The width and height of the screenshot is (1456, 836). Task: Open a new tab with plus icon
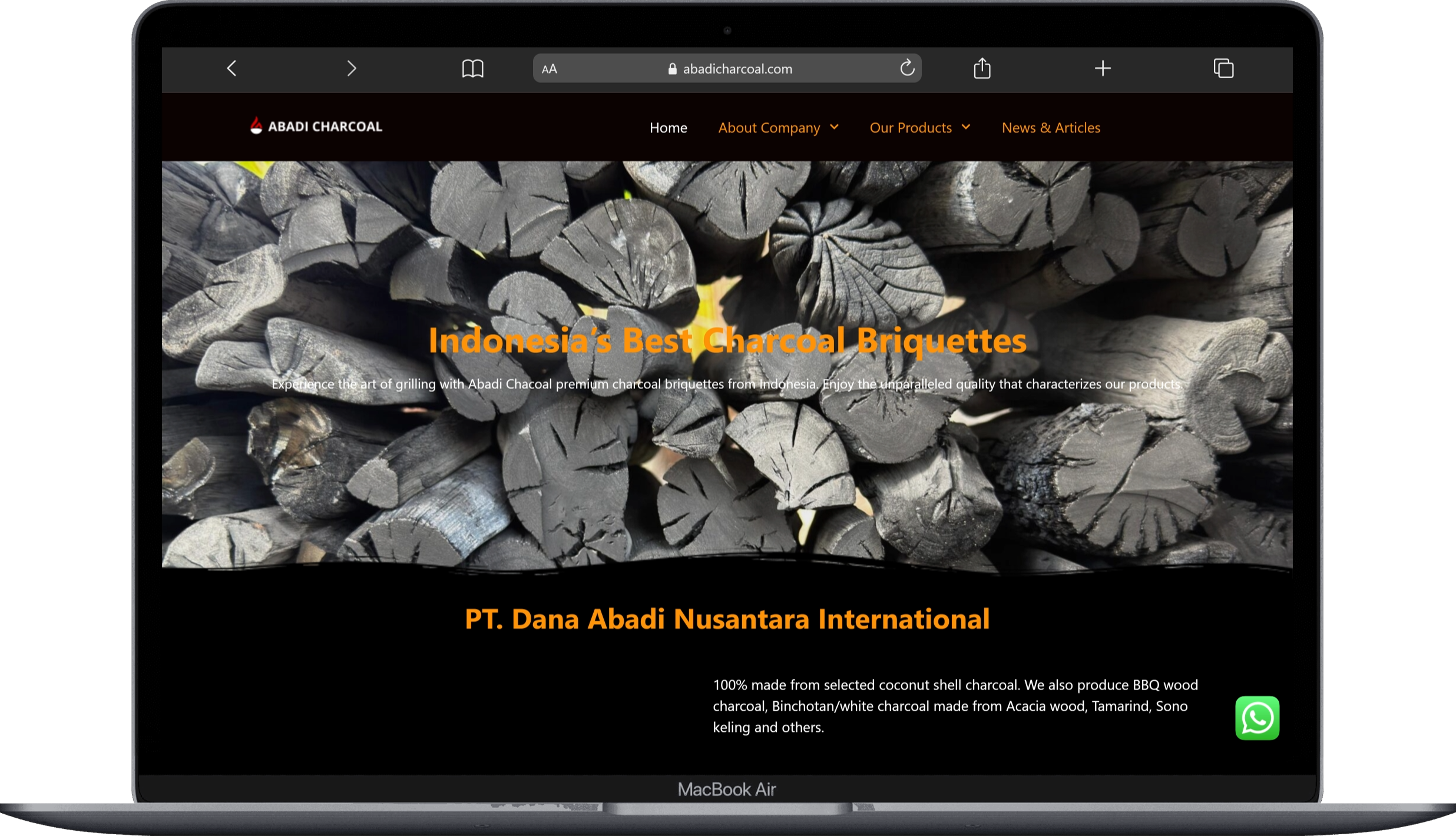tap(1103, 68)
